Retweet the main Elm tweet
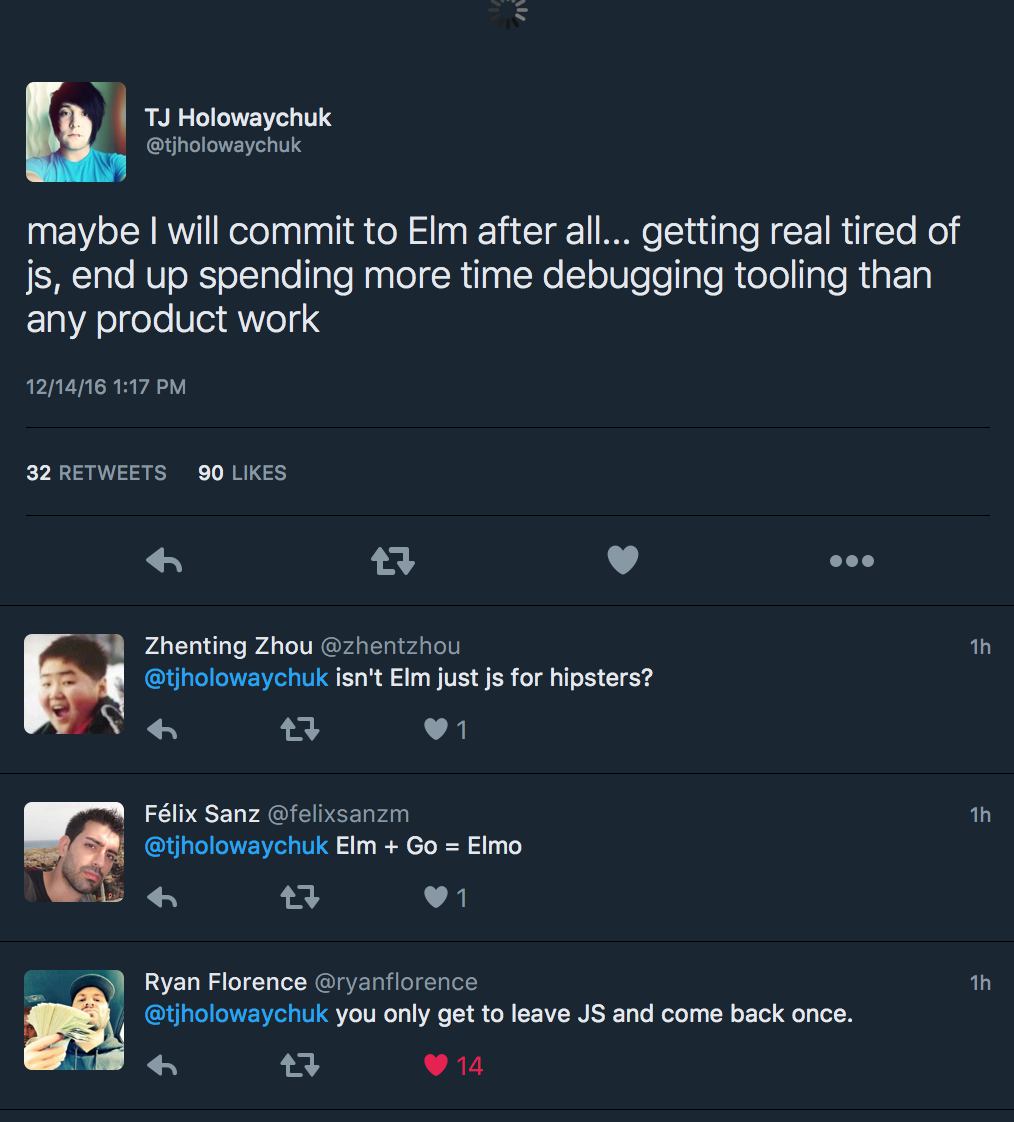This screenshot has width=1014, height=1122. [393, 561]
